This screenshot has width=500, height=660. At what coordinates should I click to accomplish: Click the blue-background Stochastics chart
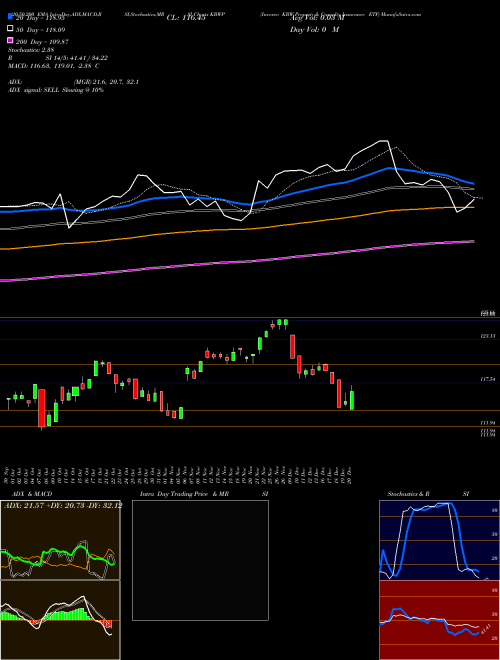[439, 540]
